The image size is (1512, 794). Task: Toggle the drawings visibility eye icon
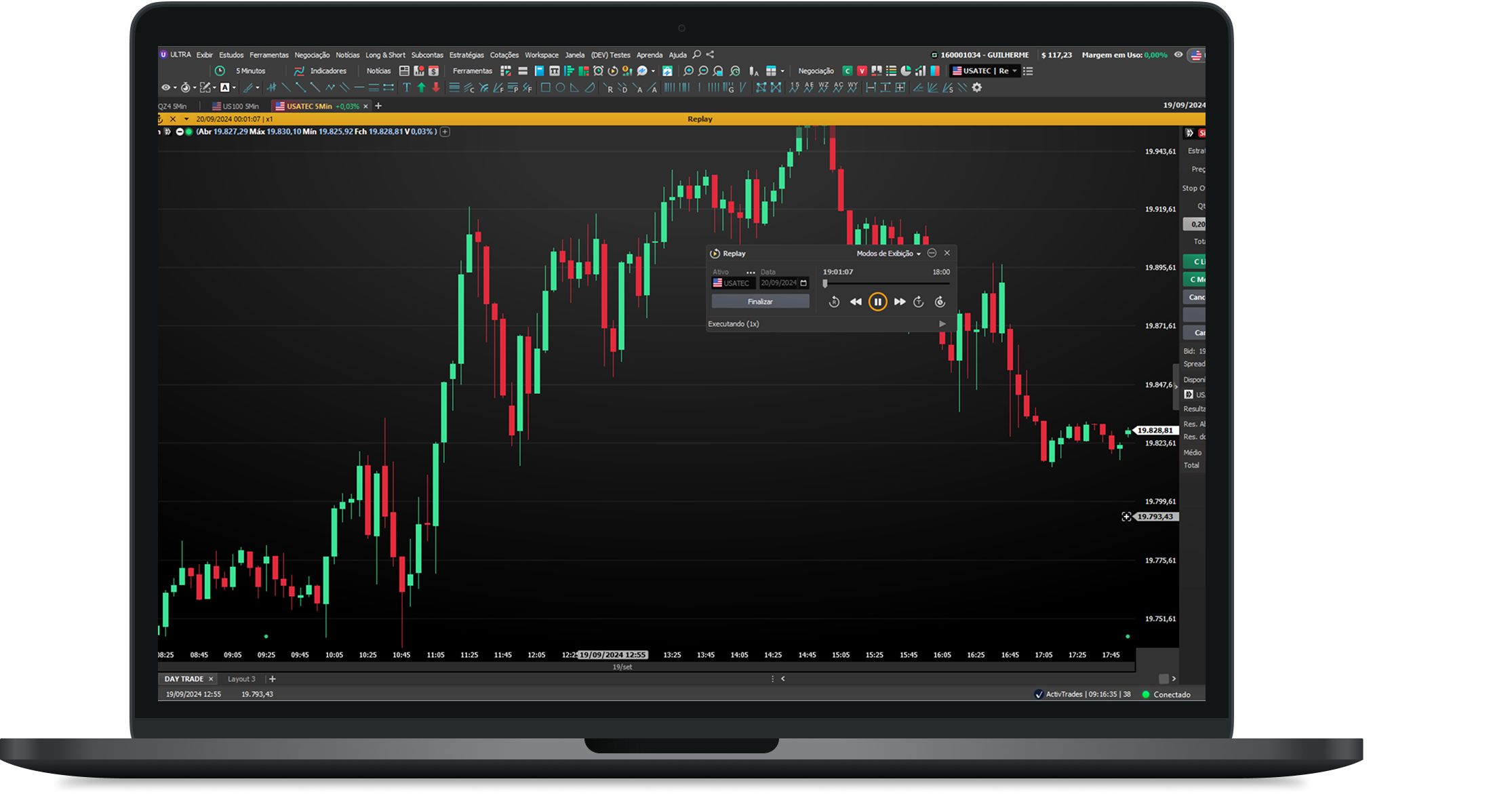165,87
